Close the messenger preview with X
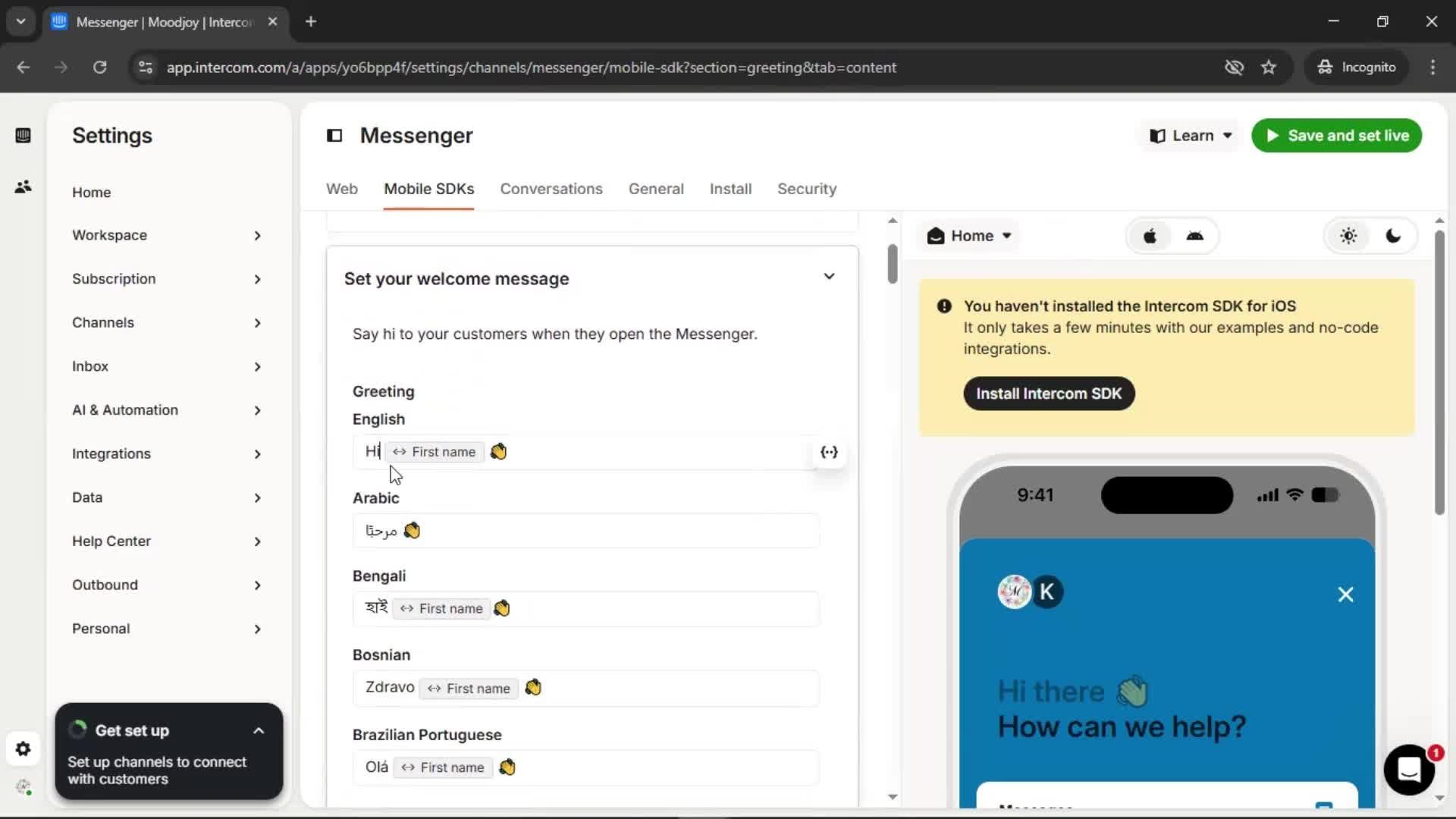The height and width of the screenshot is (819, 1456). click(1345, 595)
